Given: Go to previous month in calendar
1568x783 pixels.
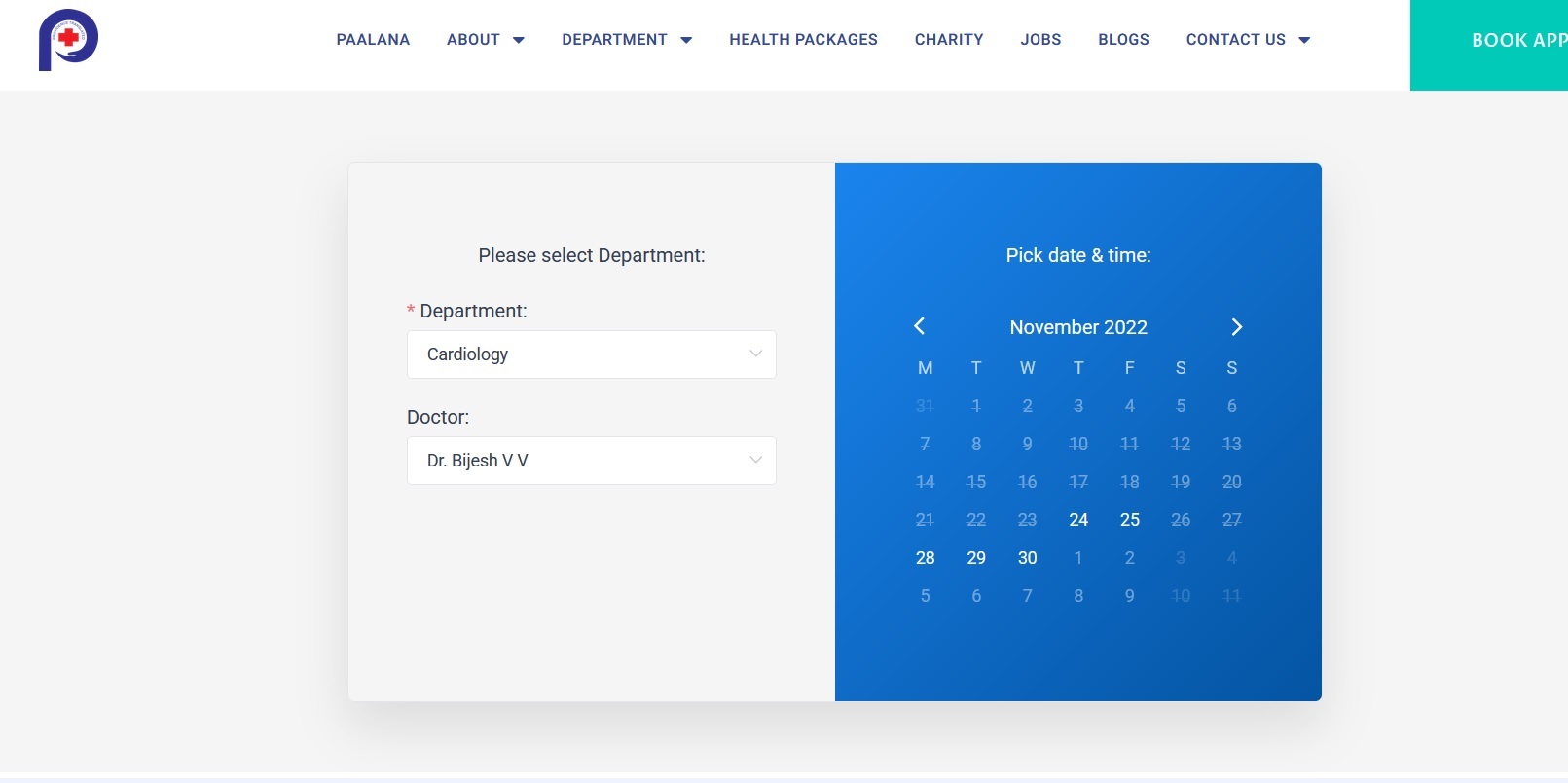Looking at the screenshot, I should (x=920, y=326).
